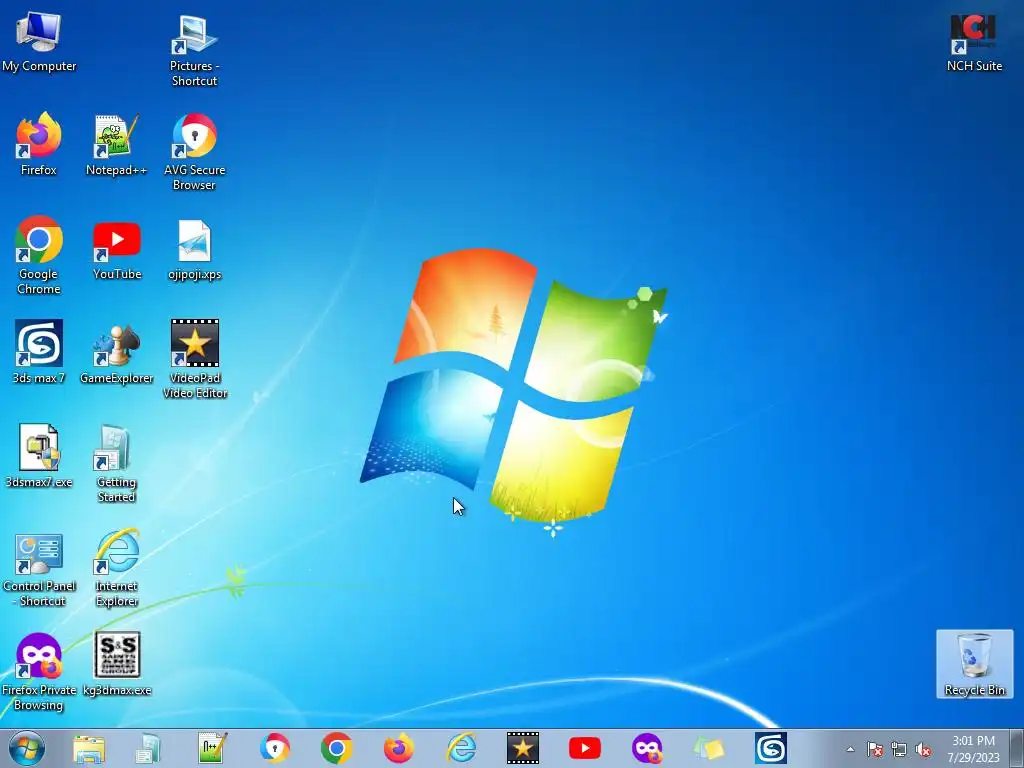Viewport: 1024px width, 768px height.
Task: Select the GameExplorer desktop shortcut
Action: pos(116,352)
